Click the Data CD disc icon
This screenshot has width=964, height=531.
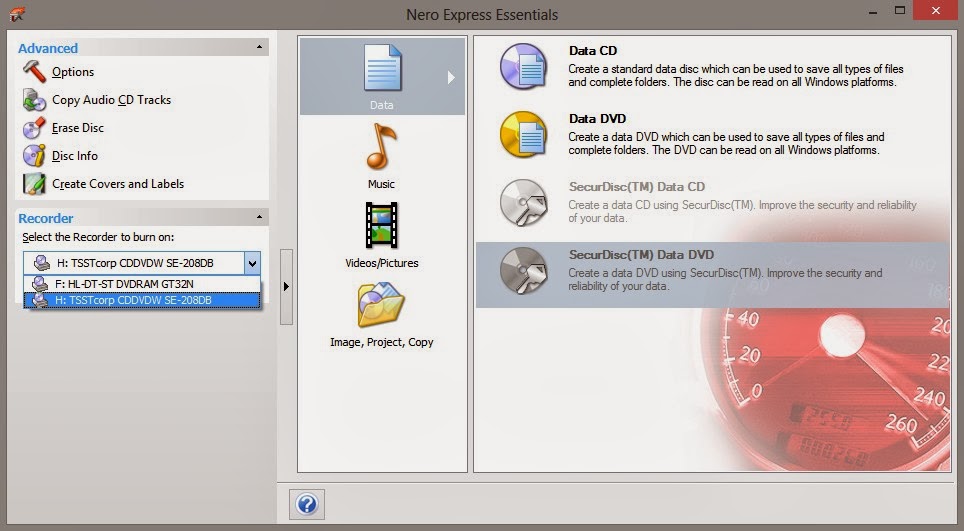pos(523,66)
